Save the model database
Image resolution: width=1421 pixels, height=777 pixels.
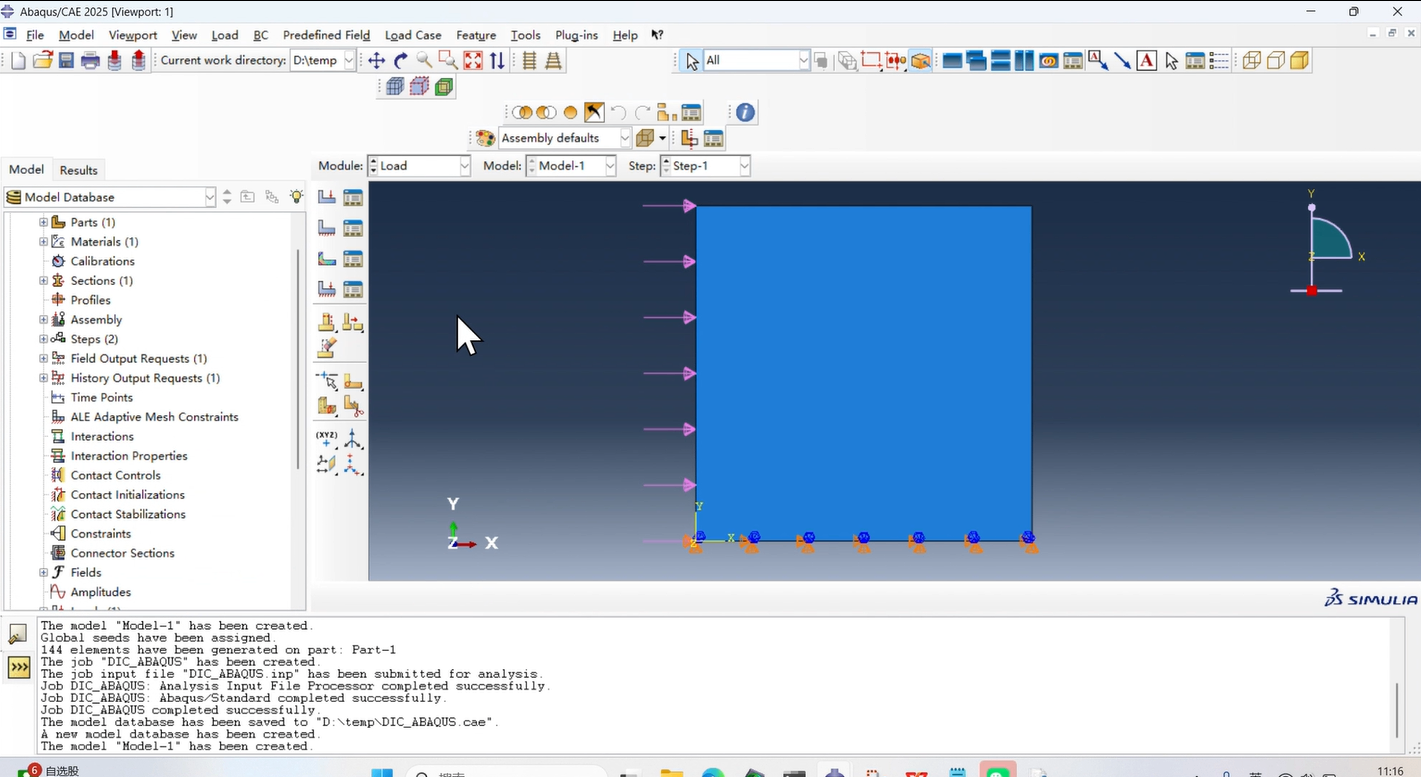(66, 61)
